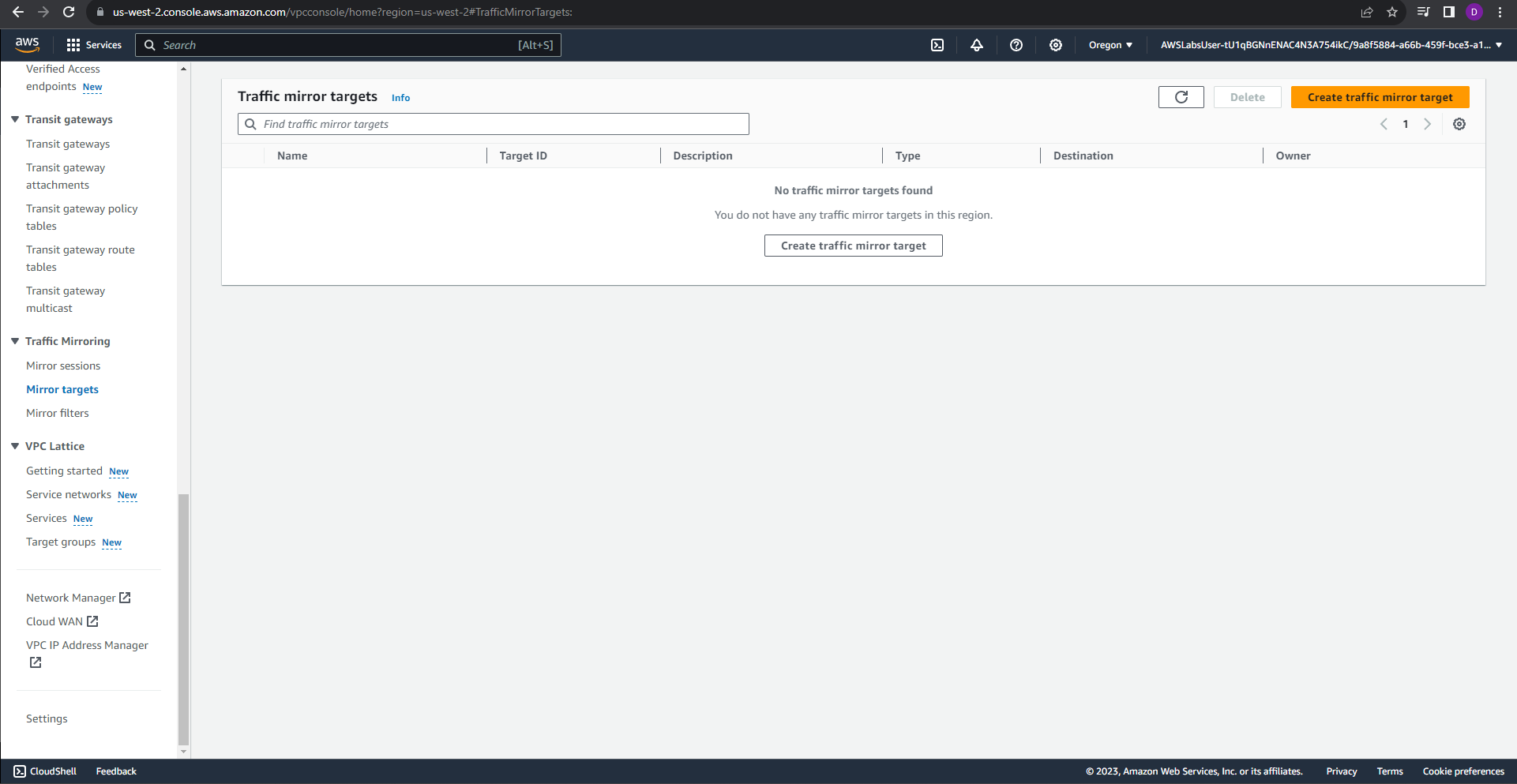Click the find traffic mirror targets search field
The image size is (1517, 784).
(493, 124)
